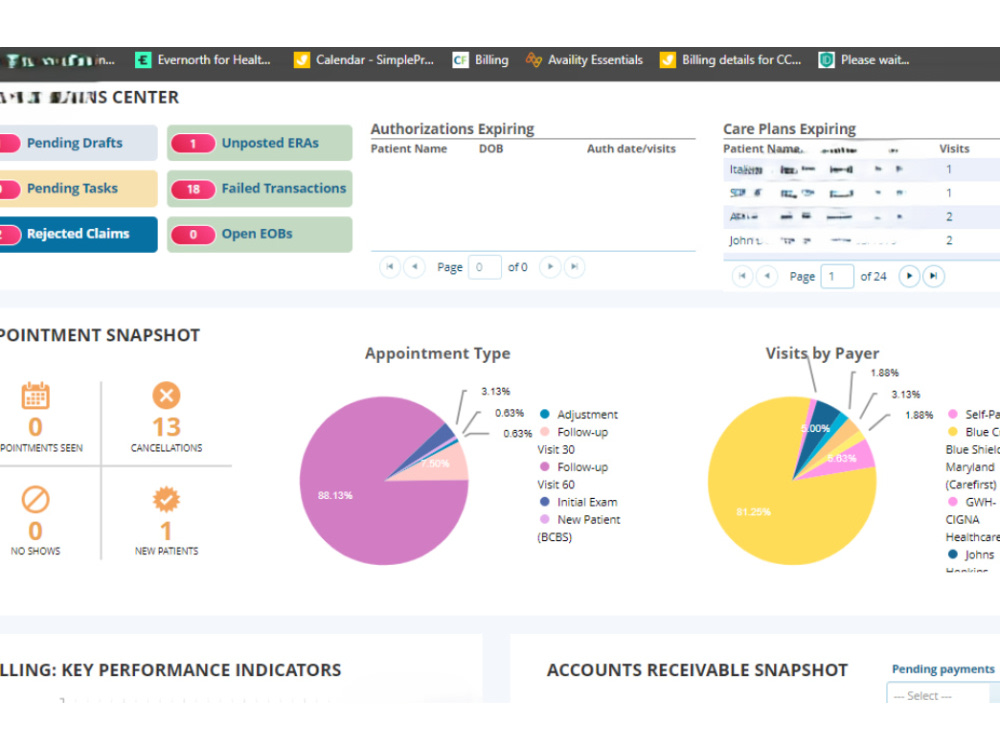Image resolution: width=1000 pixels, height=750 pixels.
Task: Click the no shows prohibited icon
Action: click(36, 499)
